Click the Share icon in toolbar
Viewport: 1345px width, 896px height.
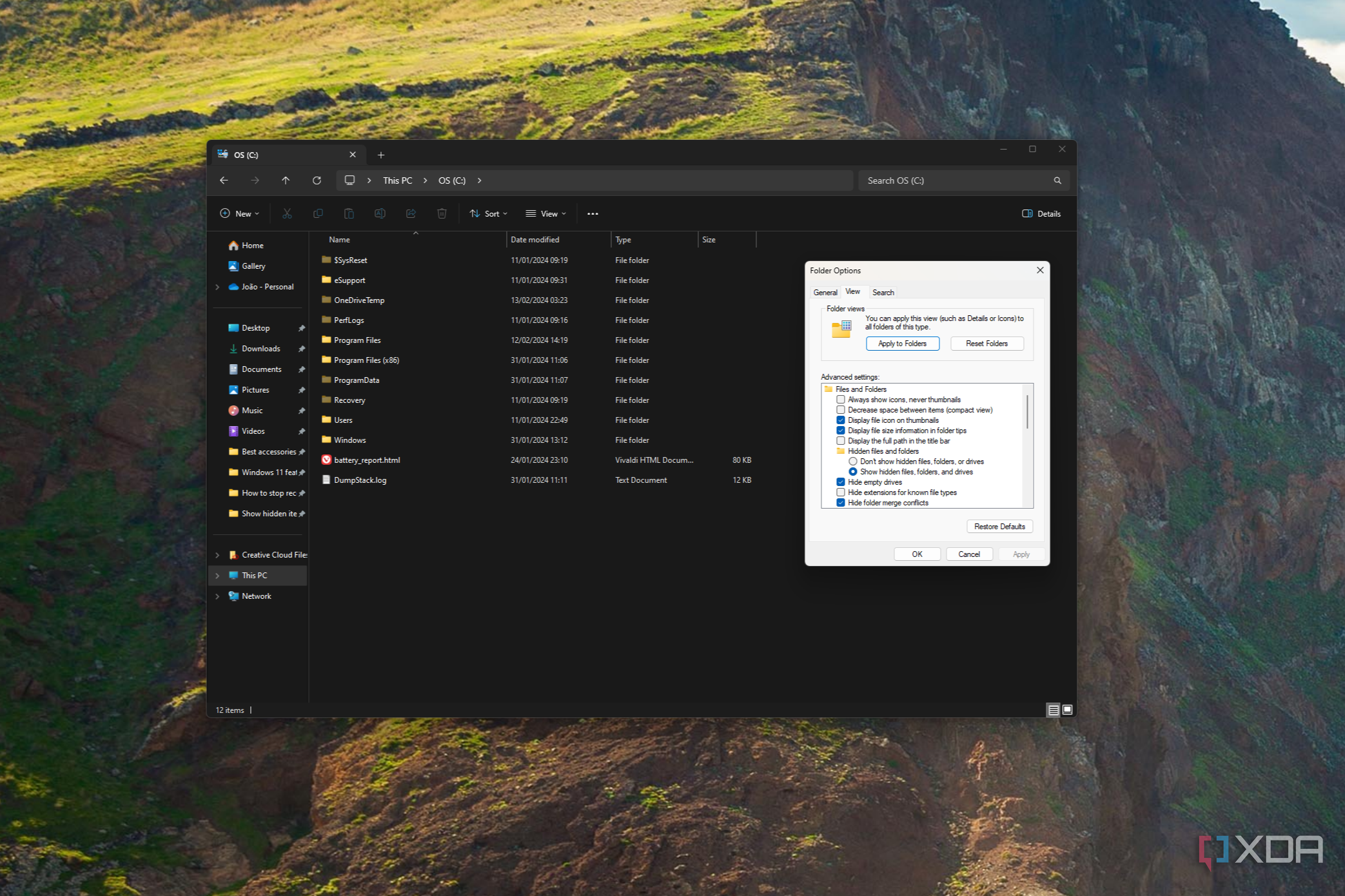[x=411, y=213]
